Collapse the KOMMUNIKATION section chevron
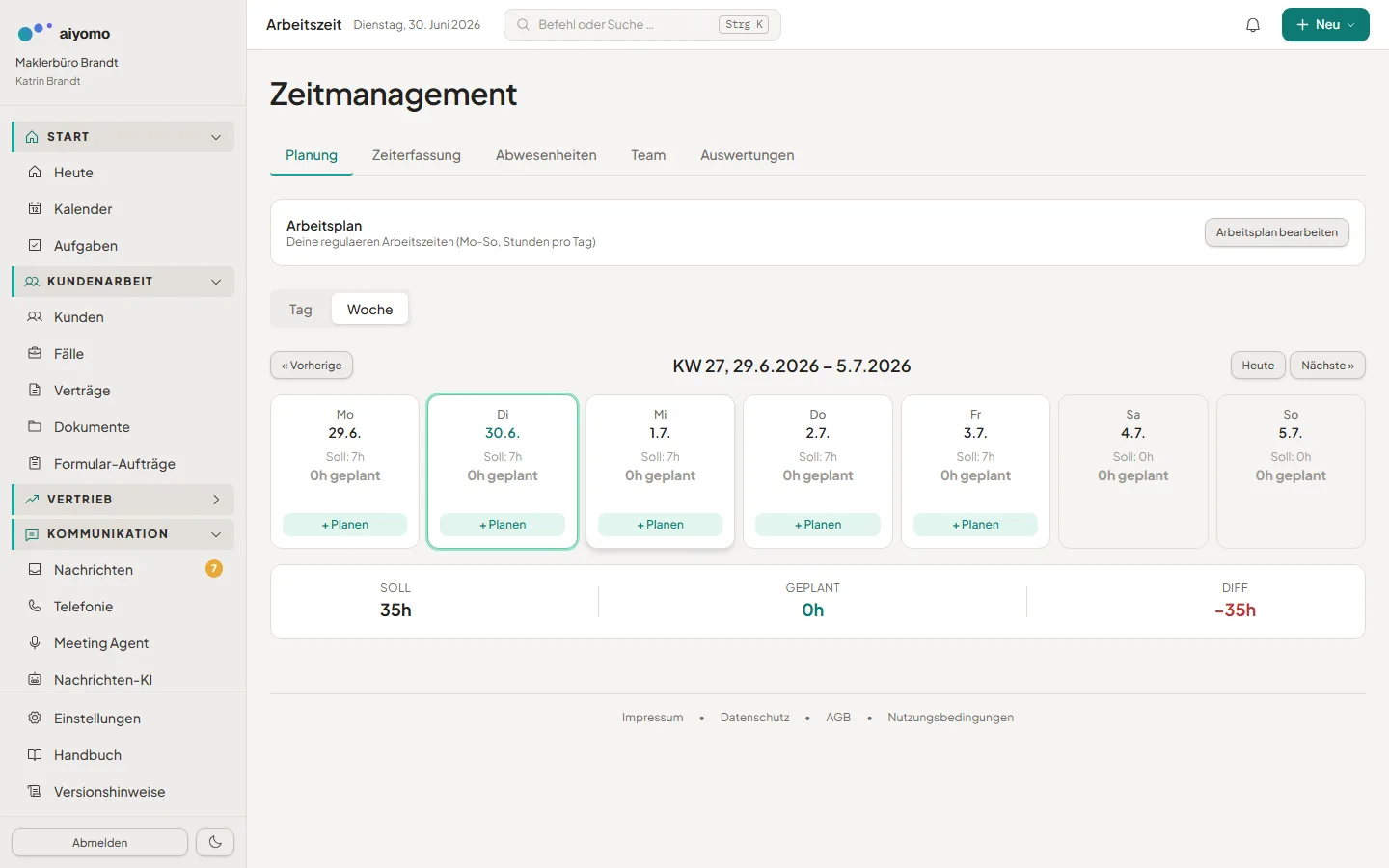Screen dimensions: 1389x868 click(x=216, y=534)
